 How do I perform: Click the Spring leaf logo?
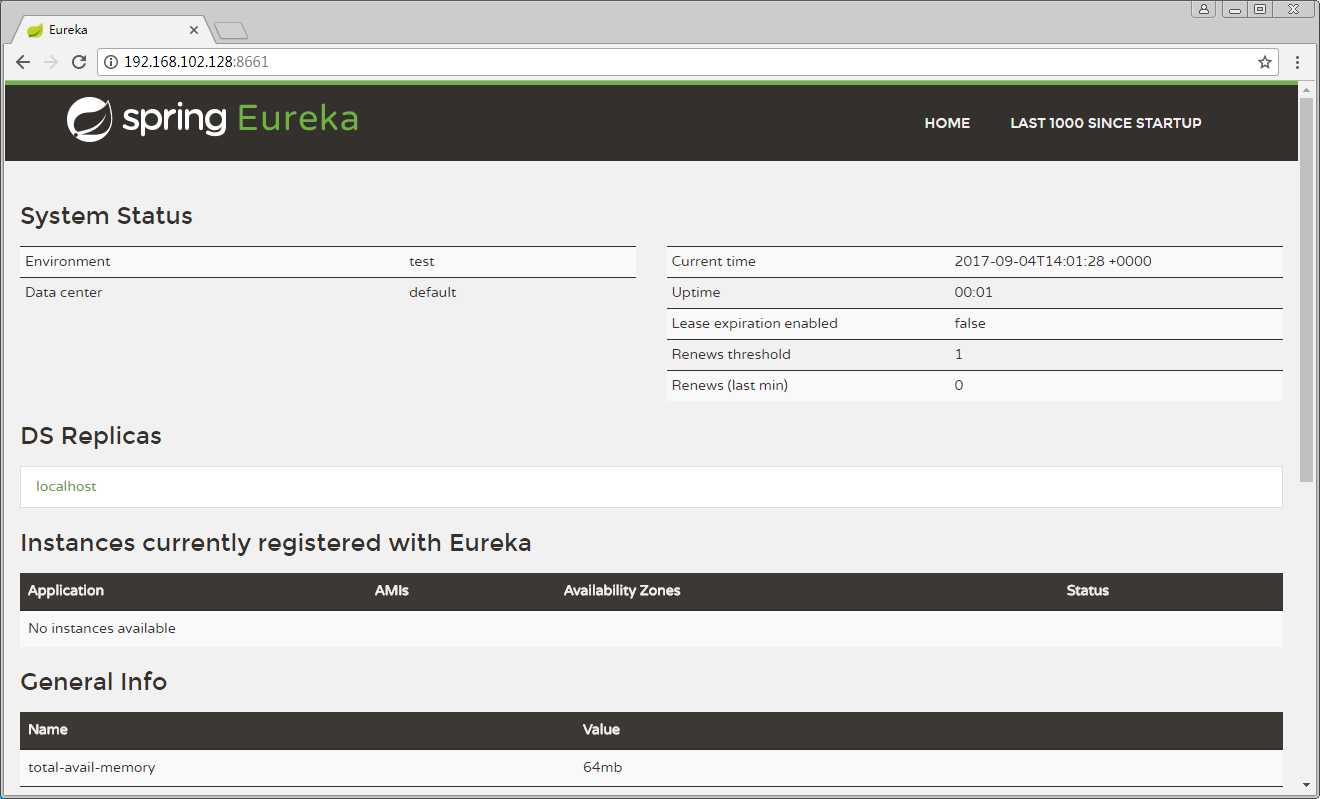(x=89, y=120)
